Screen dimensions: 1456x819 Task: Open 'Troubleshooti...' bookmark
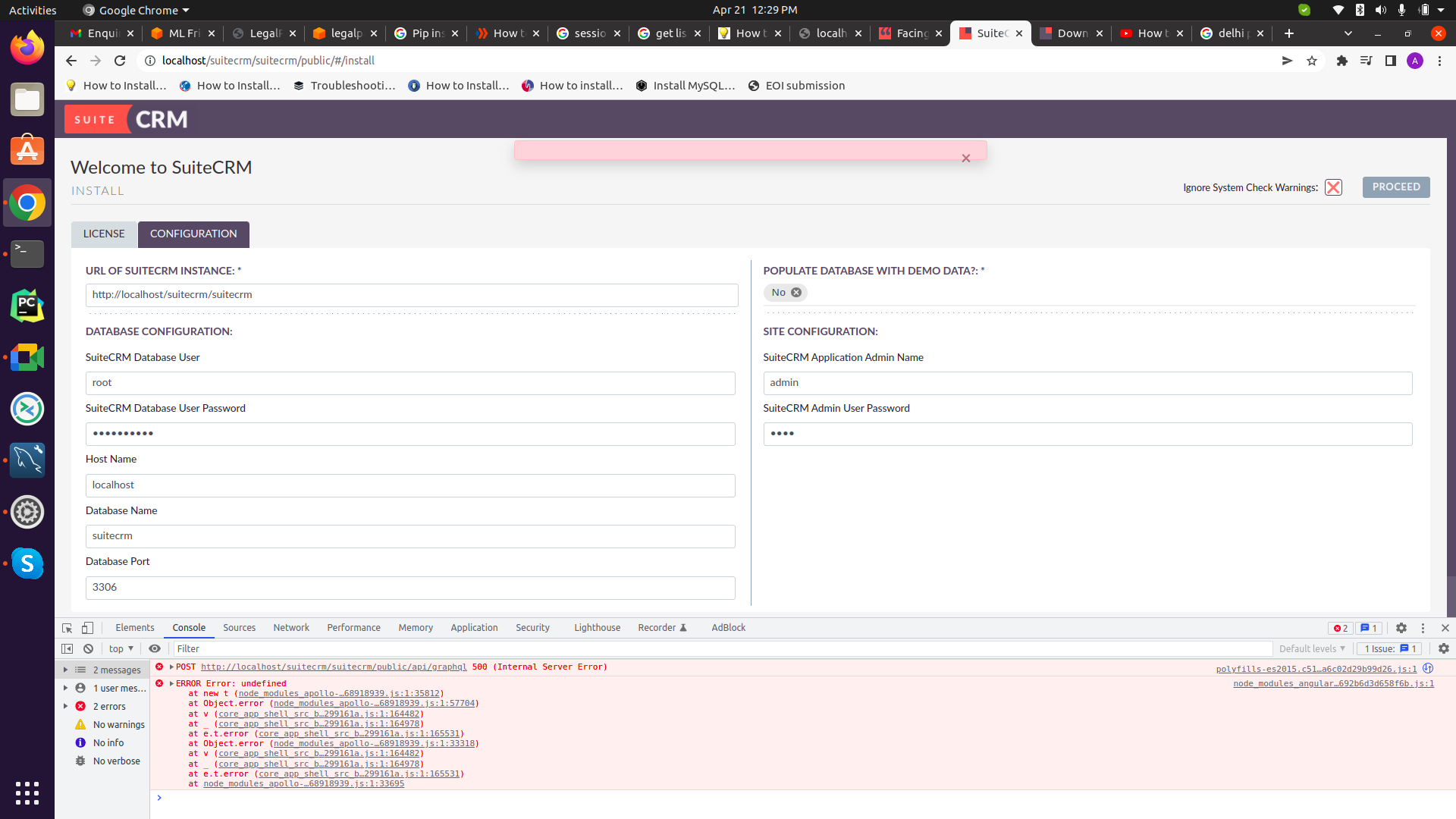pyautogui.click(x=344, y=86)
